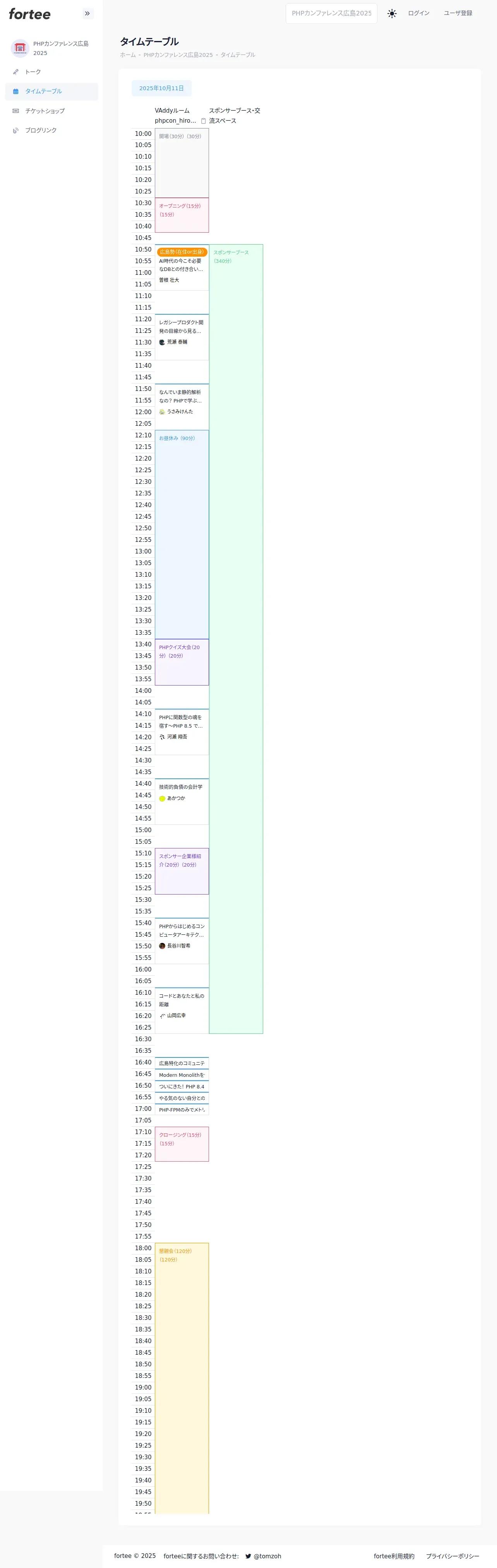497x1568 pixels.
Task: Open lightning talk ついにきた! PHP 8.4
Action: pyautogui.click(x=182, y=1086)
